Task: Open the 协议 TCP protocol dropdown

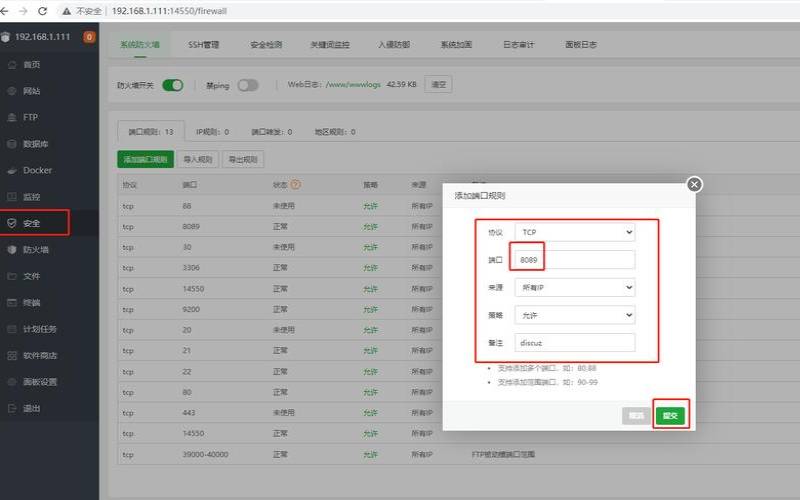Action: pyautogui.click(x=574, y=232)
